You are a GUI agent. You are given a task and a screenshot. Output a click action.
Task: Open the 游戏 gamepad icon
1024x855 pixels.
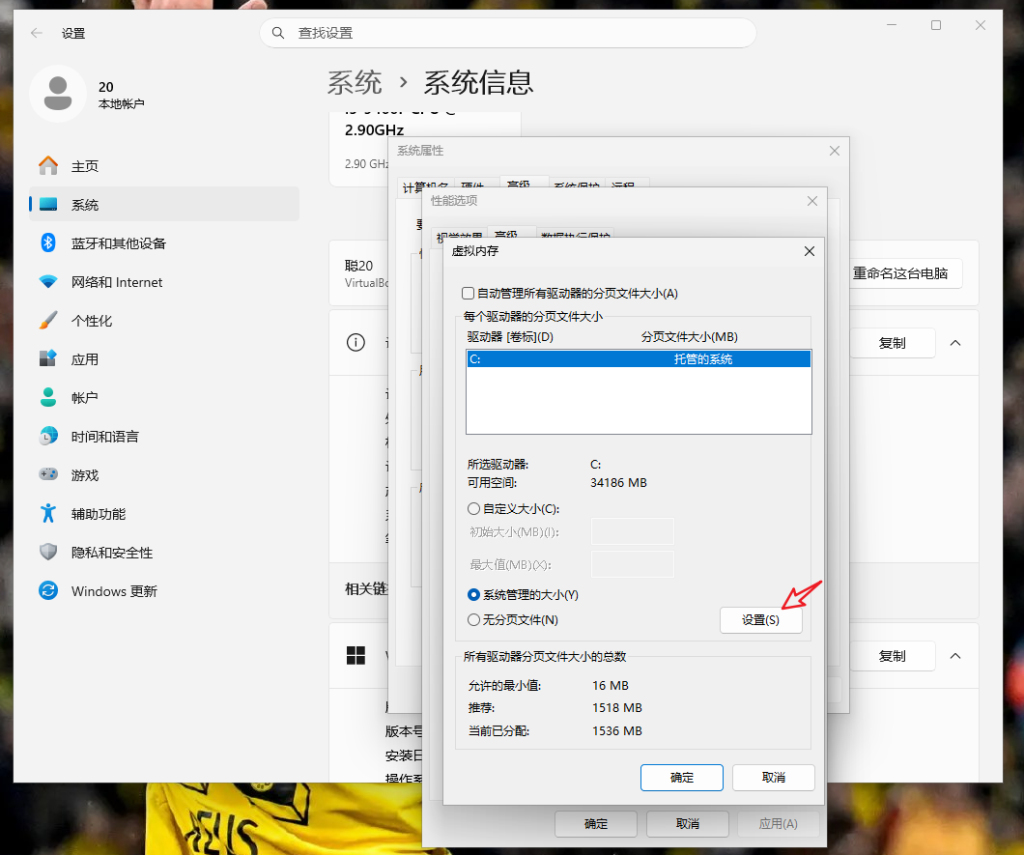click(x=48, y=474)
